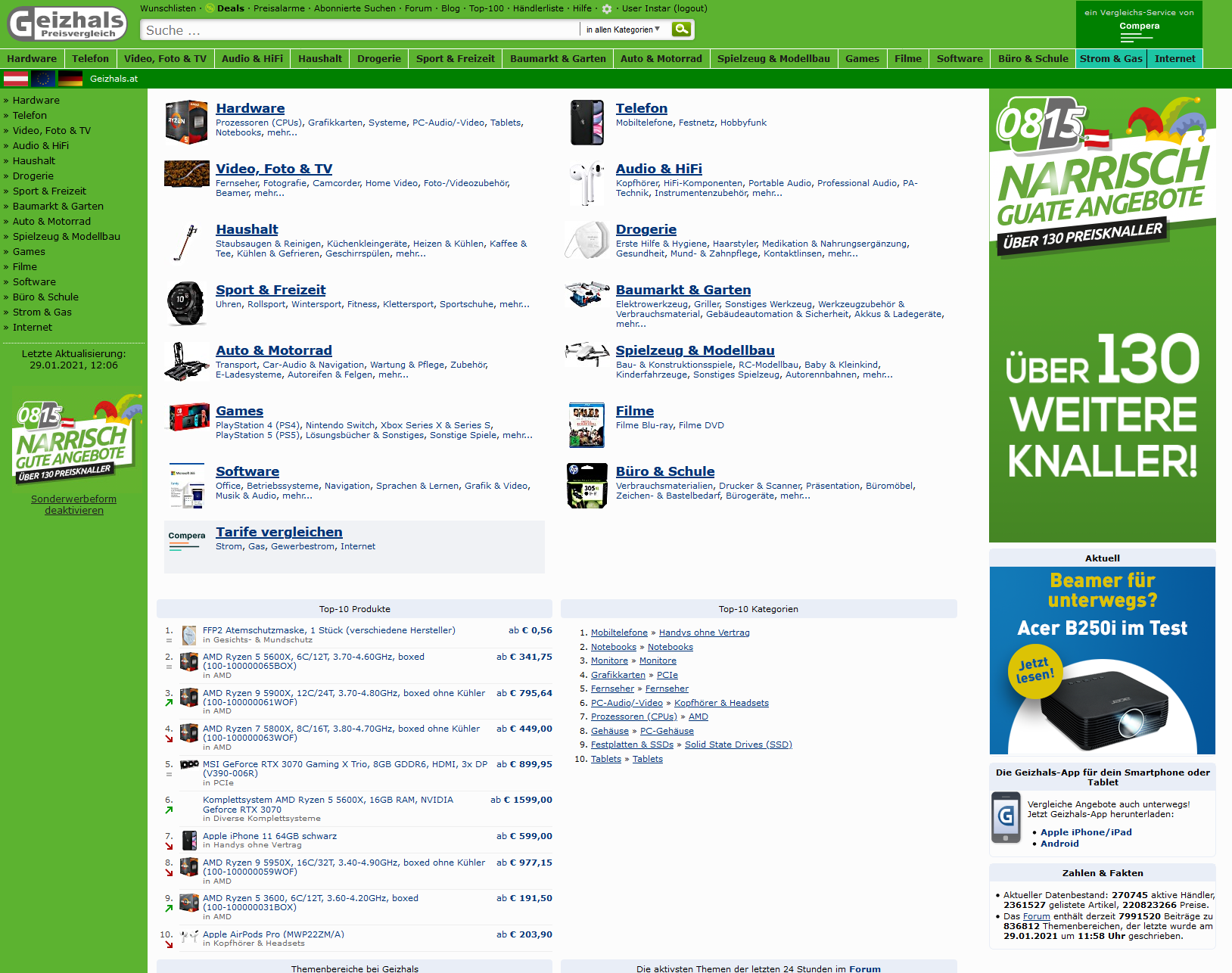Open the Forum link in Zahlen & Fakten
The width and height of the screenshot is (1232, 973).
1037,916
